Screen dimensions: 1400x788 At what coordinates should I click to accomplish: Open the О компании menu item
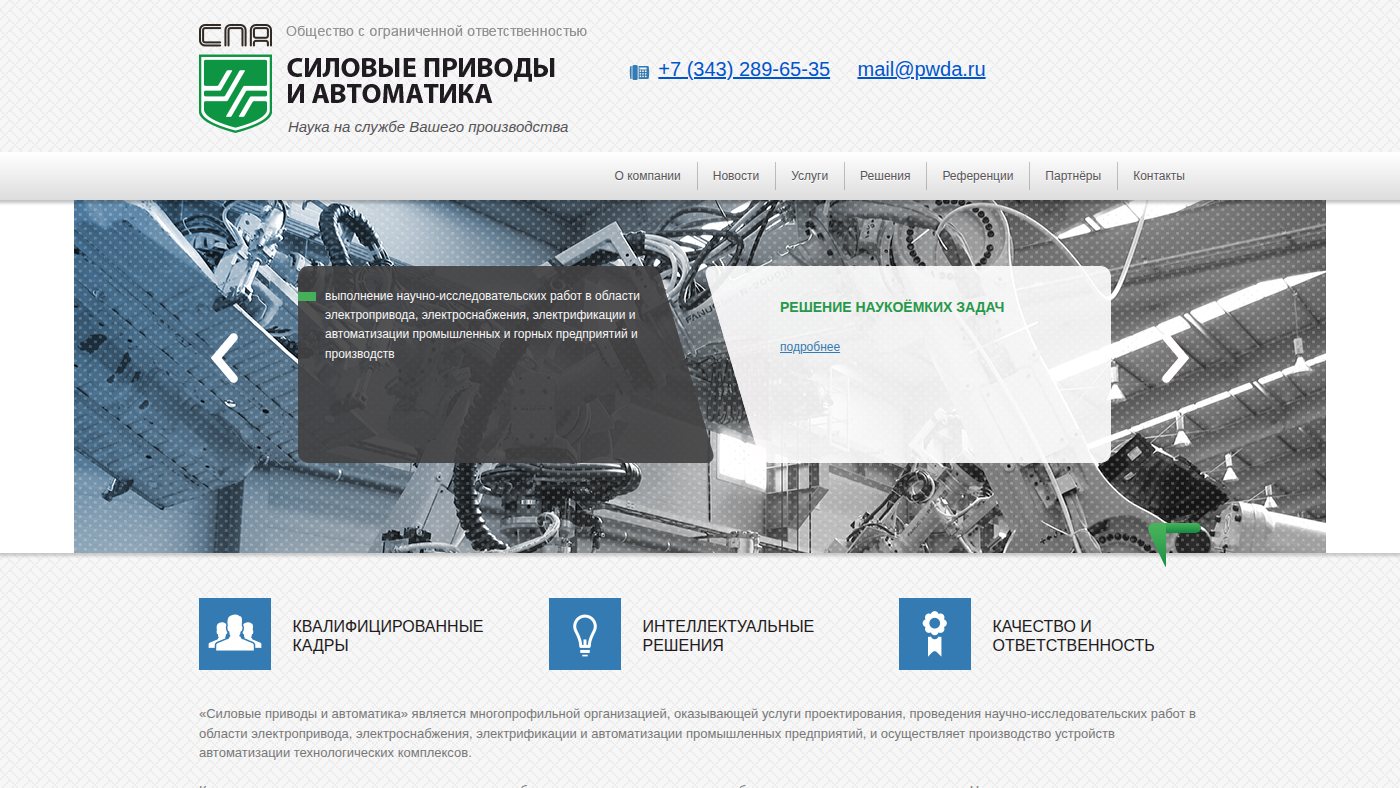click(x=647, y=176)
